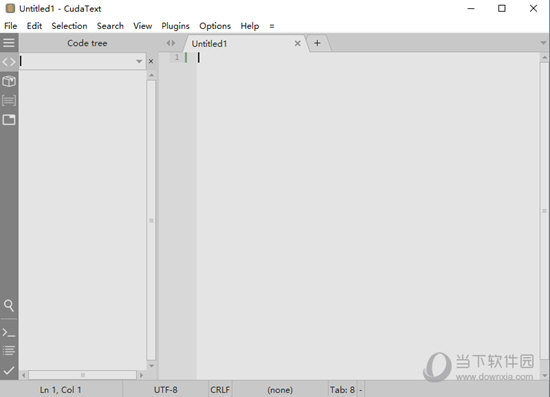Open the tab list dropdown arrow

click(543, 43)
